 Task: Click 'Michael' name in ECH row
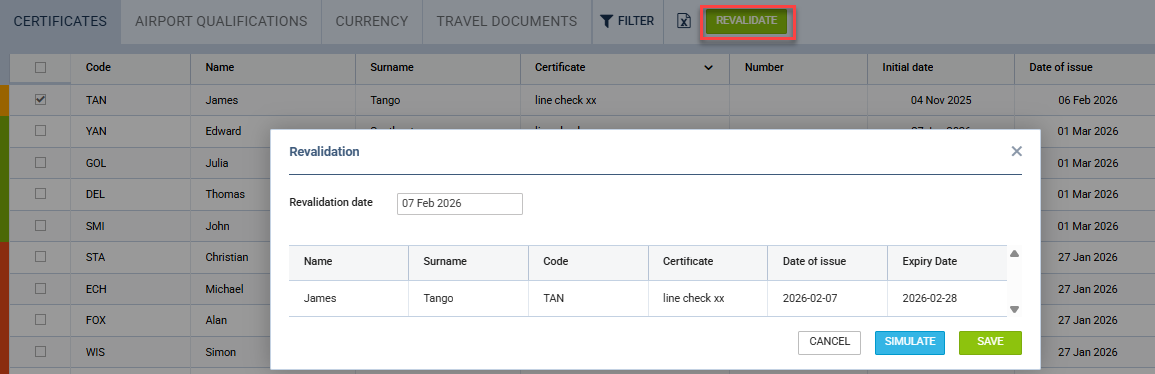pyautogui.click(x=224, y=289)
